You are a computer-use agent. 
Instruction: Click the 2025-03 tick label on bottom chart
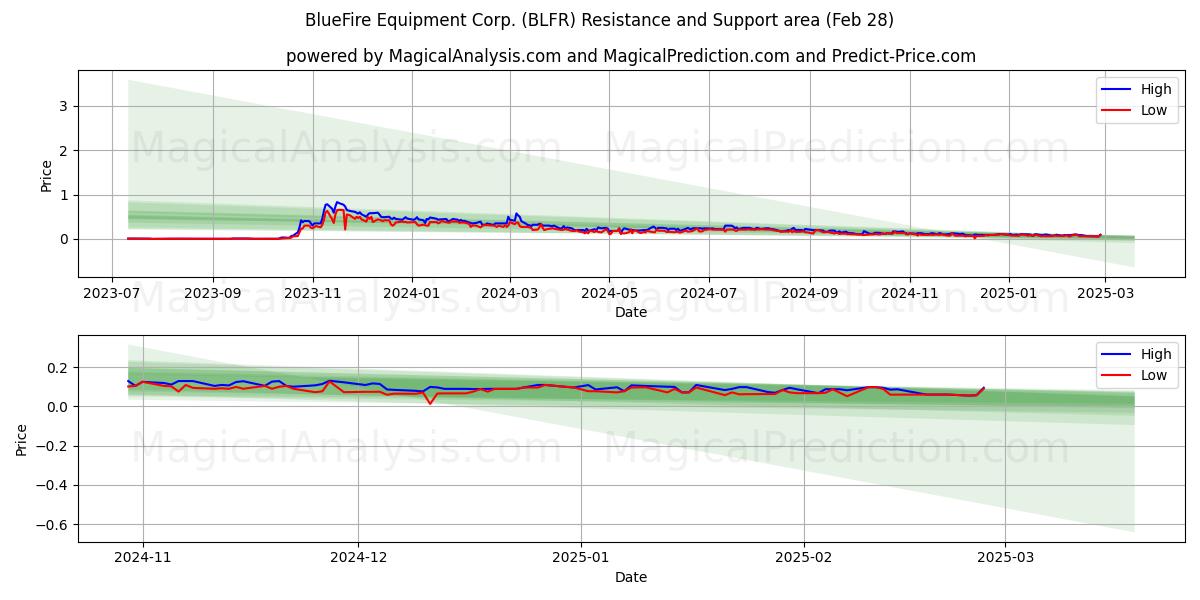click(x=1005, y=560)
